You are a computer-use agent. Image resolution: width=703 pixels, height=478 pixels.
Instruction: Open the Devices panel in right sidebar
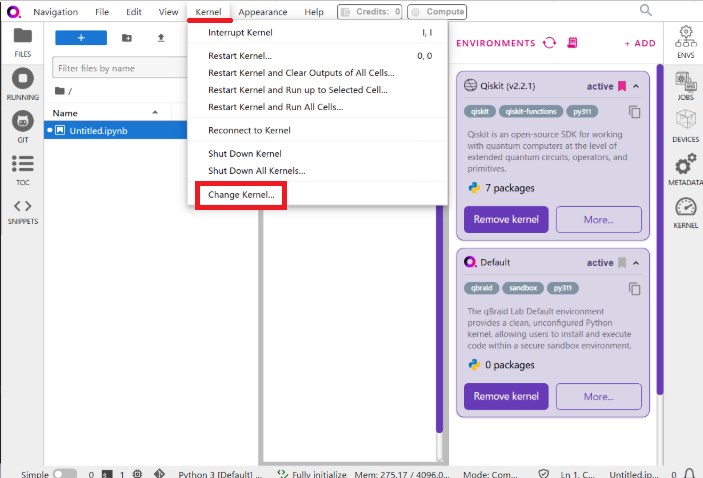pyautogui.click(x=686, y=125)
